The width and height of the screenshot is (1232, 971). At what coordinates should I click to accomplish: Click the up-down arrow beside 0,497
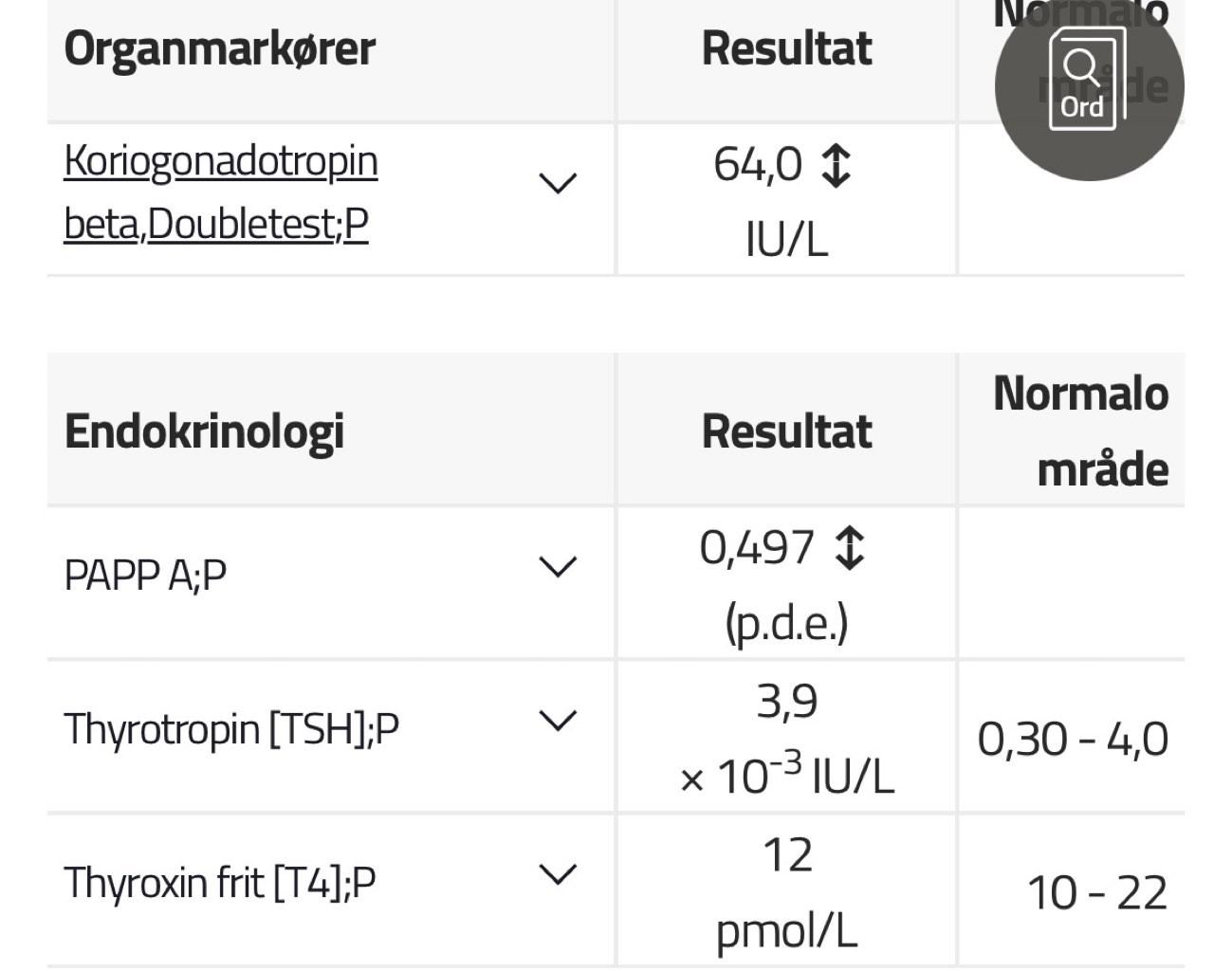(x=849, y=548)
